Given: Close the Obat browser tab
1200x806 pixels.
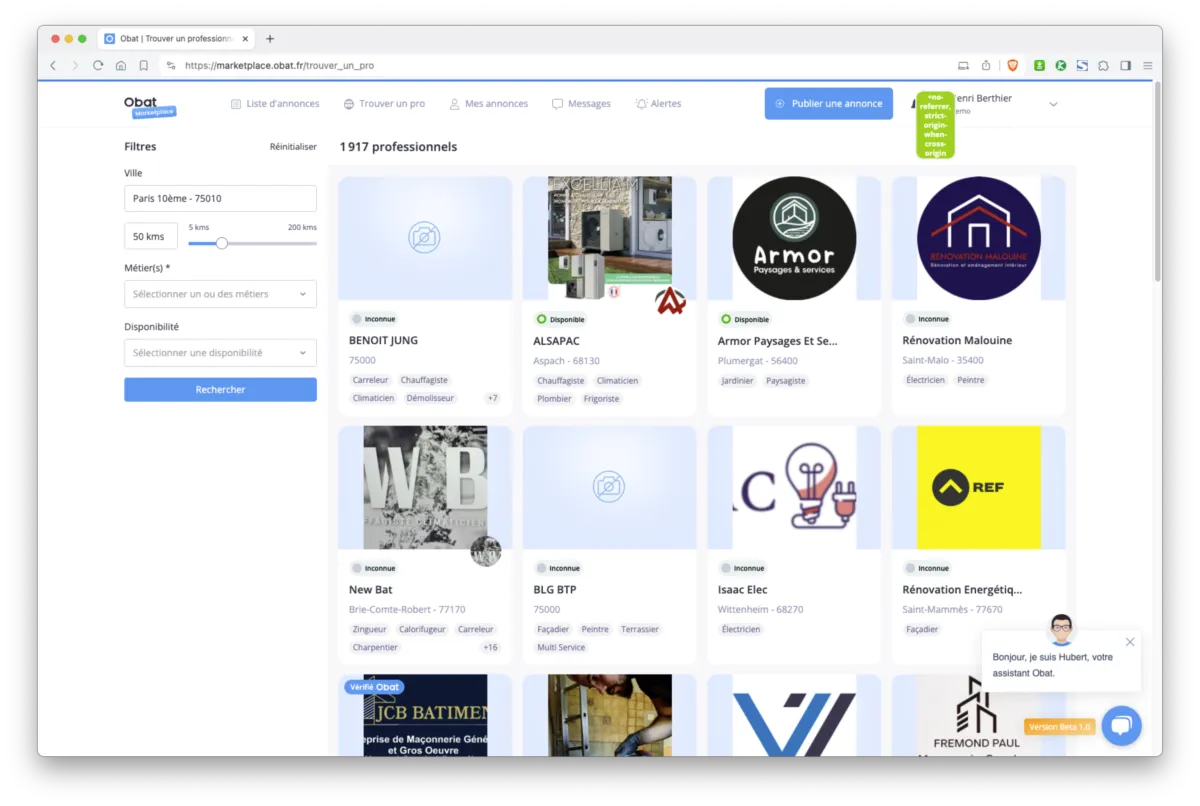Looking at the screenshot, I should 246,39.
